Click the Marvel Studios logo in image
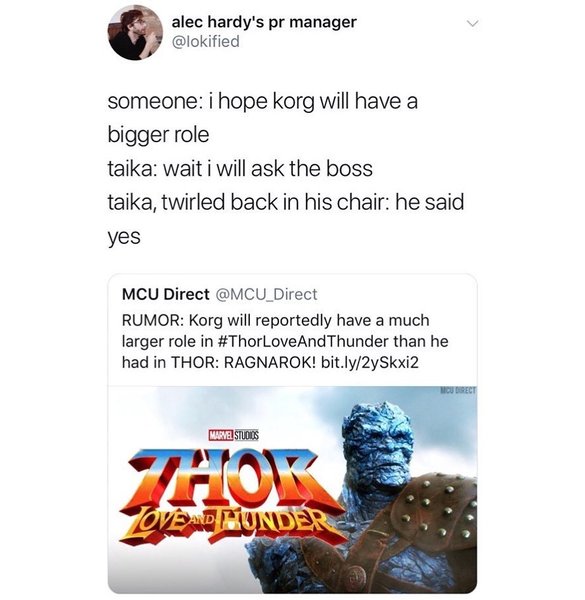Viewport: 585px width, 600px height. point(233,435)
